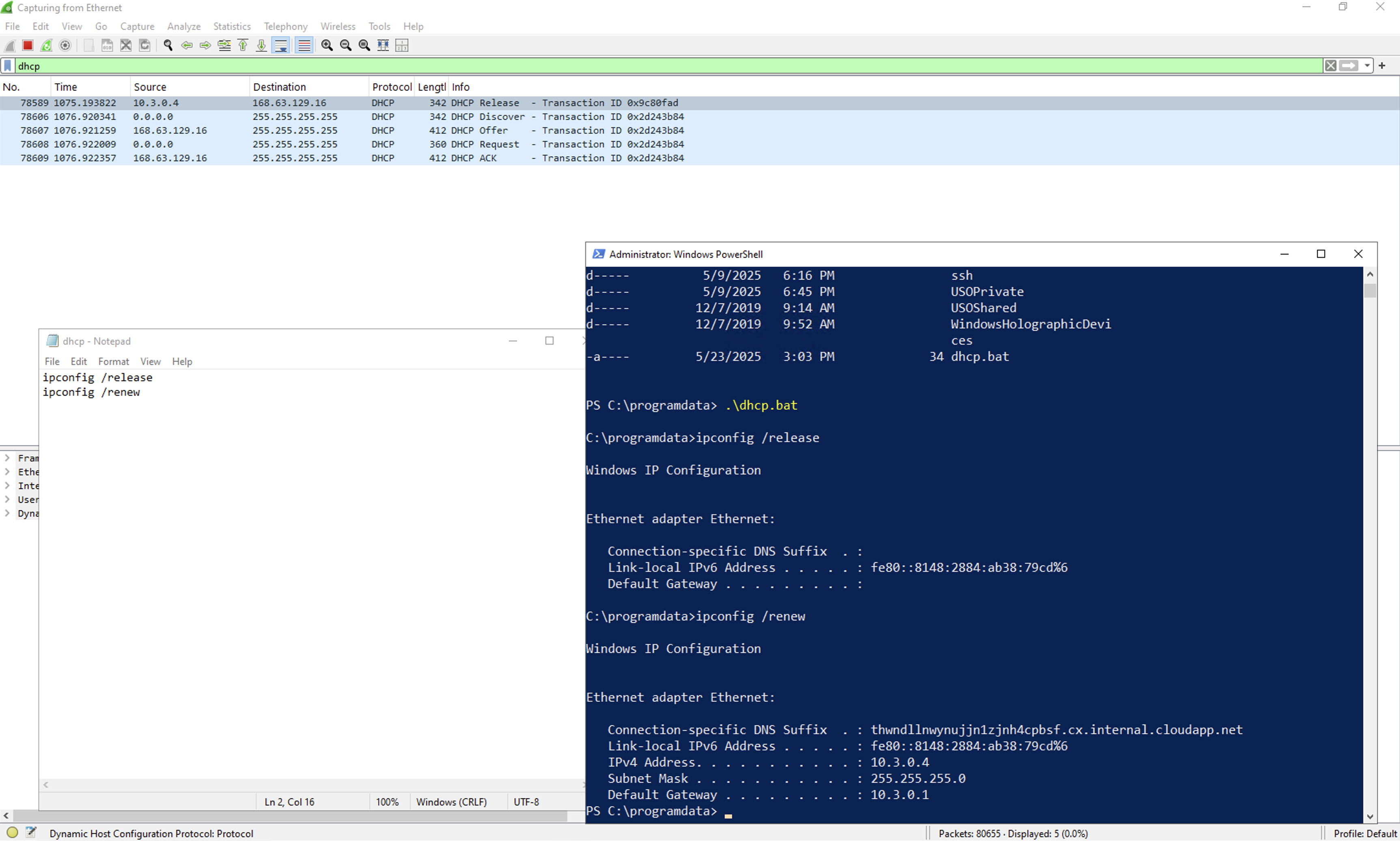Expand the Frame details node
The image size is (1400, 841).
(x=7, y=457)
